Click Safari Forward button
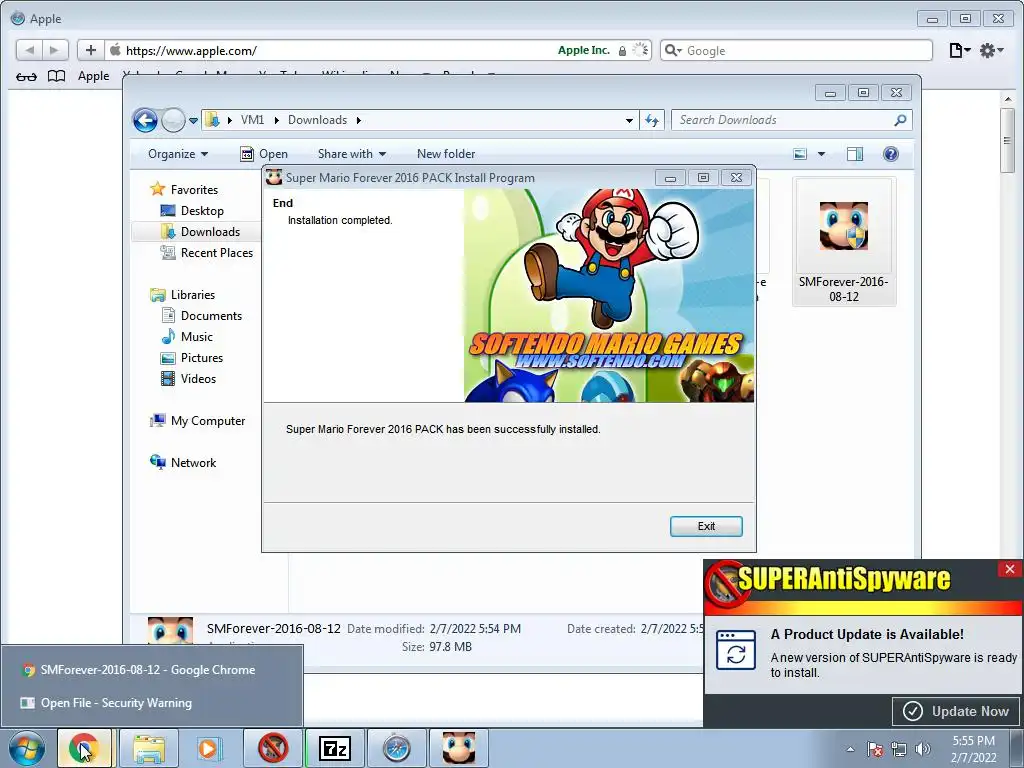The width and height of the screenshot is (1024, 768). point(55,50)
